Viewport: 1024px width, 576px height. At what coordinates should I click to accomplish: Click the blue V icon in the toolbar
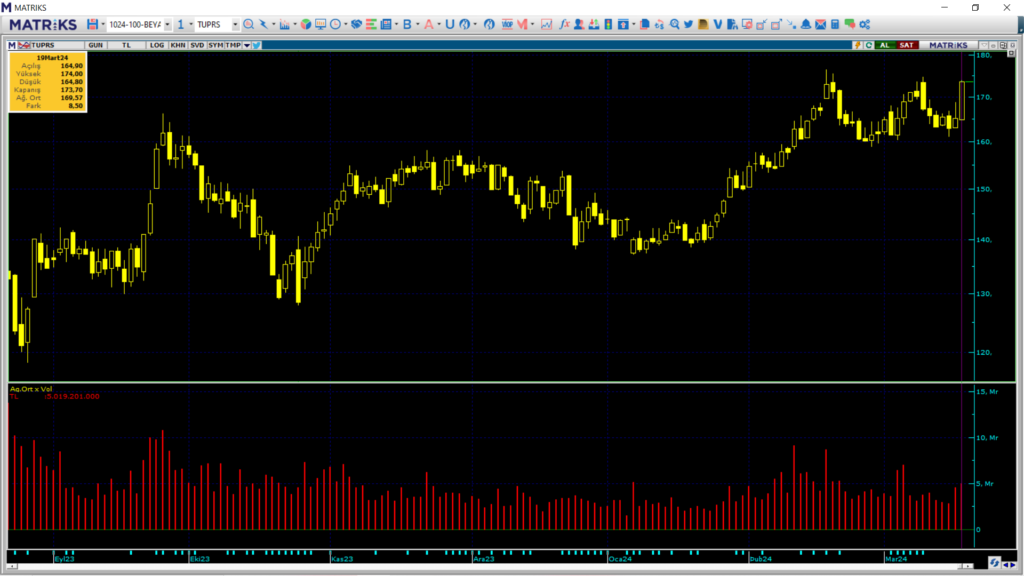click(x=718, y=24)
